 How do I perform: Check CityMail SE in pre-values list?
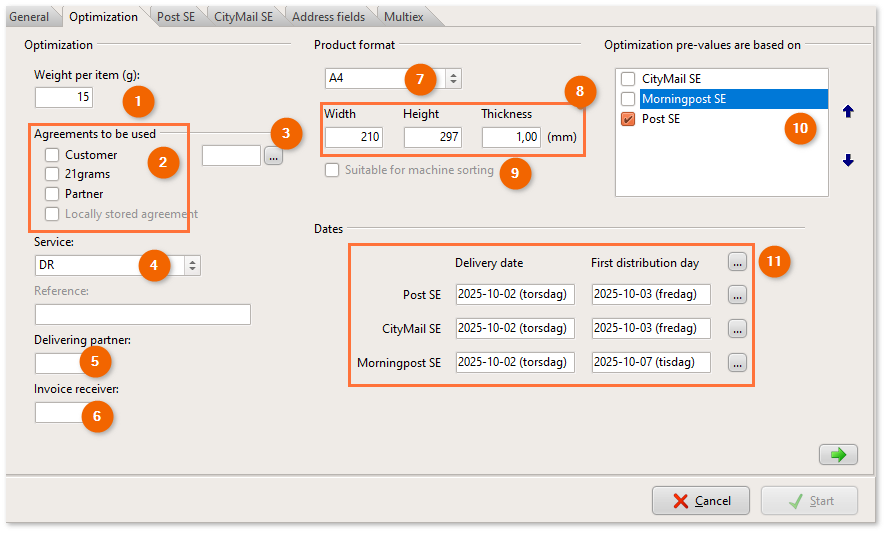pyautogui.click(x=628, y=79)
